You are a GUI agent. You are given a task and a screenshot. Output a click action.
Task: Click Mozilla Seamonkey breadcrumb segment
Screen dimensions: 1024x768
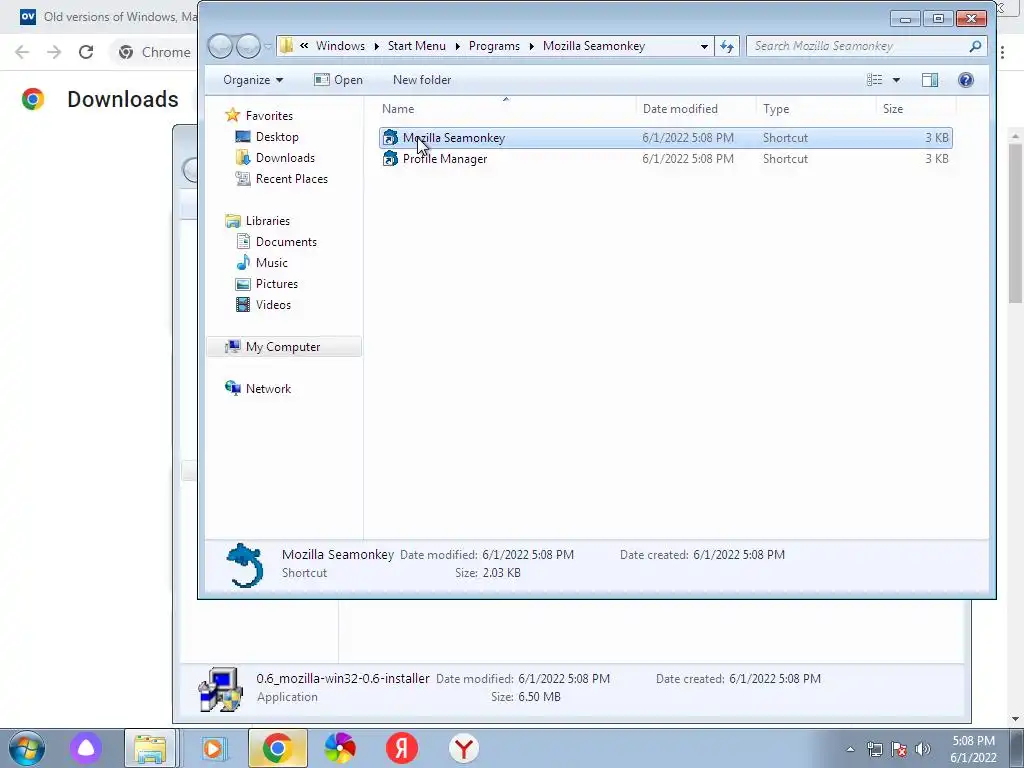coord(594,46)
